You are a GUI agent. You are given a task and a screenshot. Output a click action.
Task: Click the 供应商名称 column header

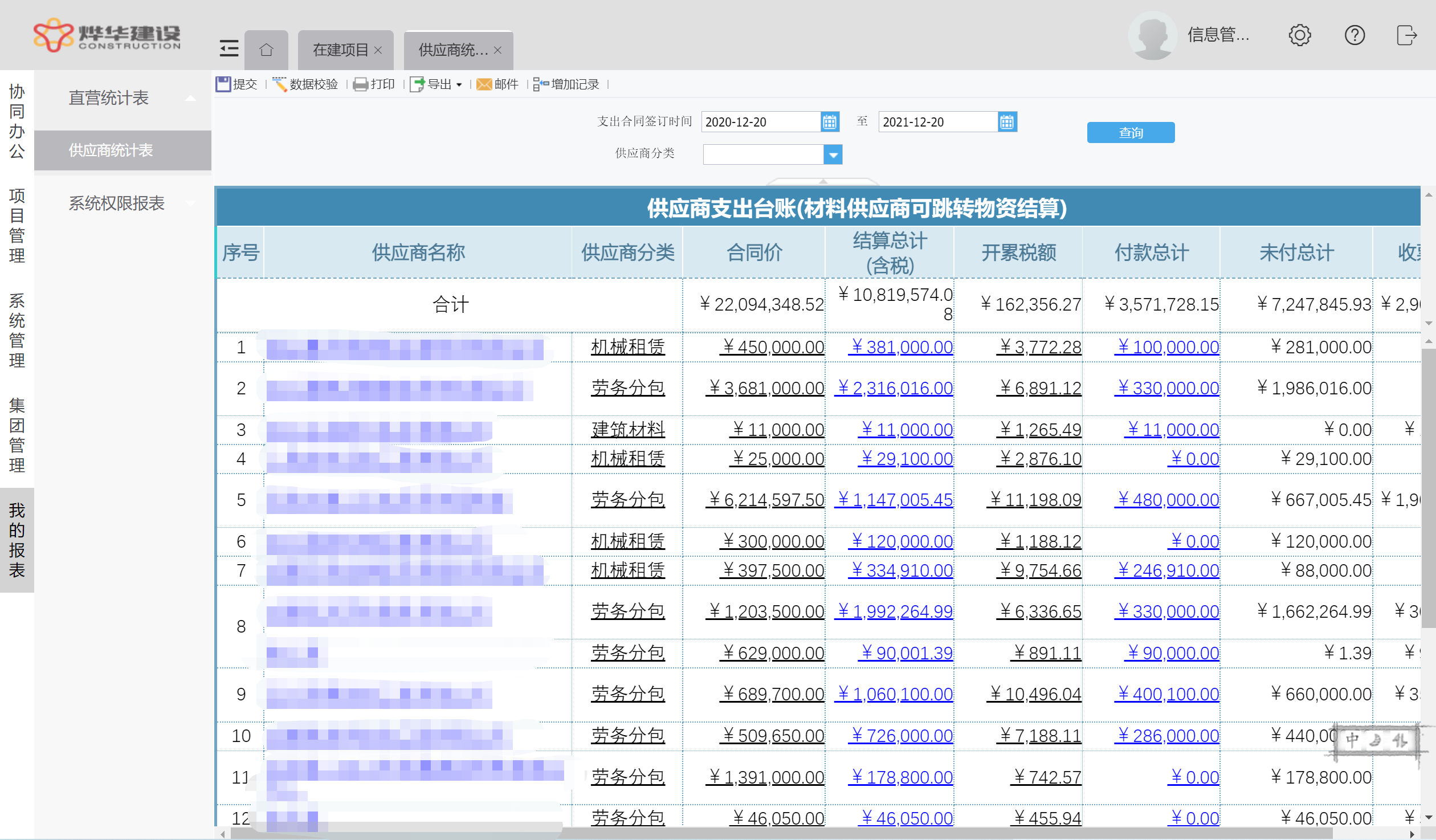coord(418,252)
